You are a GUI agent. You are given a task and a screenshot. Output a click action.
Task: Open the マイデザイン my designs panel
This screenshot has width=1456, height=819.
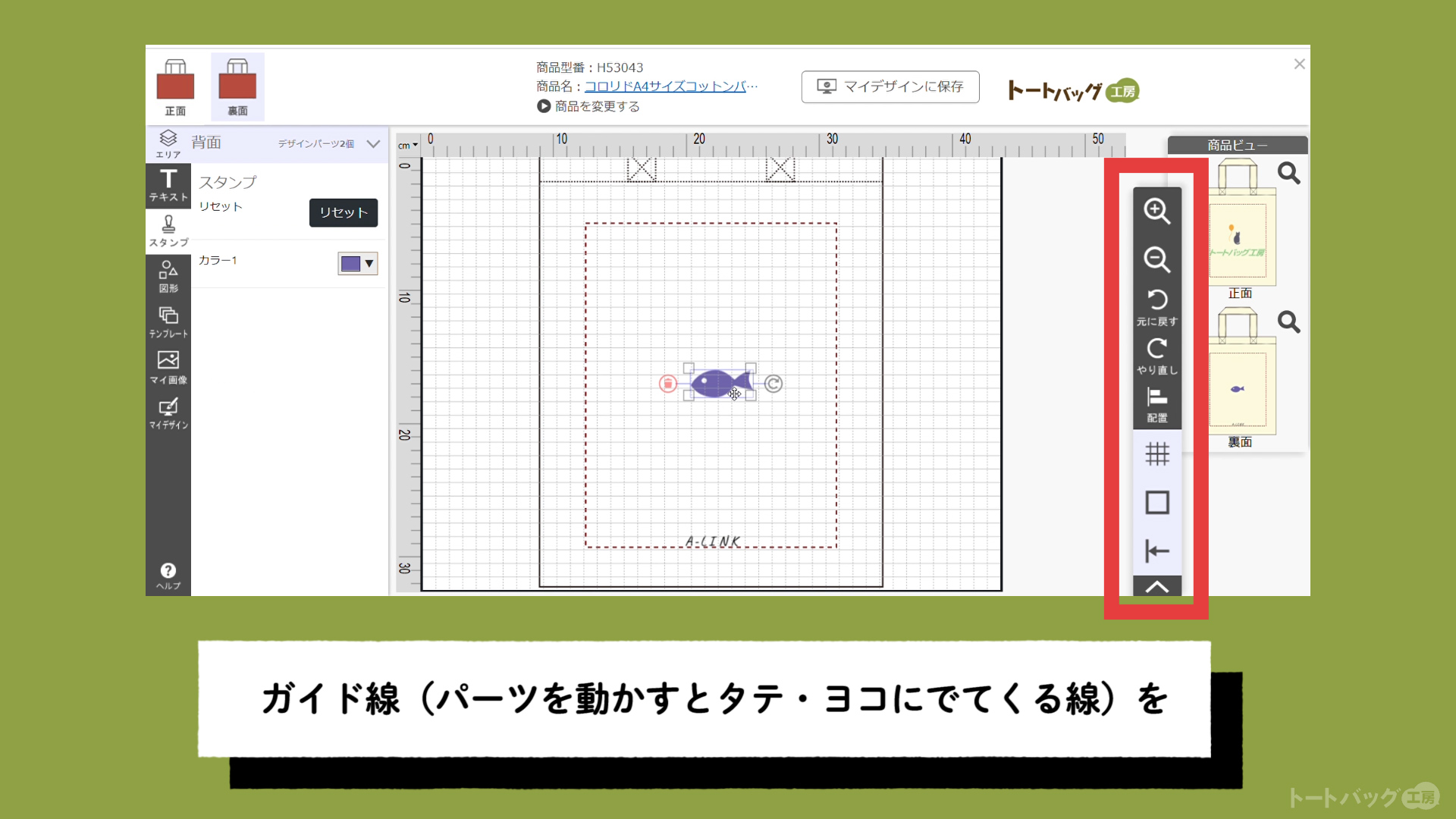tap(168, 414)
